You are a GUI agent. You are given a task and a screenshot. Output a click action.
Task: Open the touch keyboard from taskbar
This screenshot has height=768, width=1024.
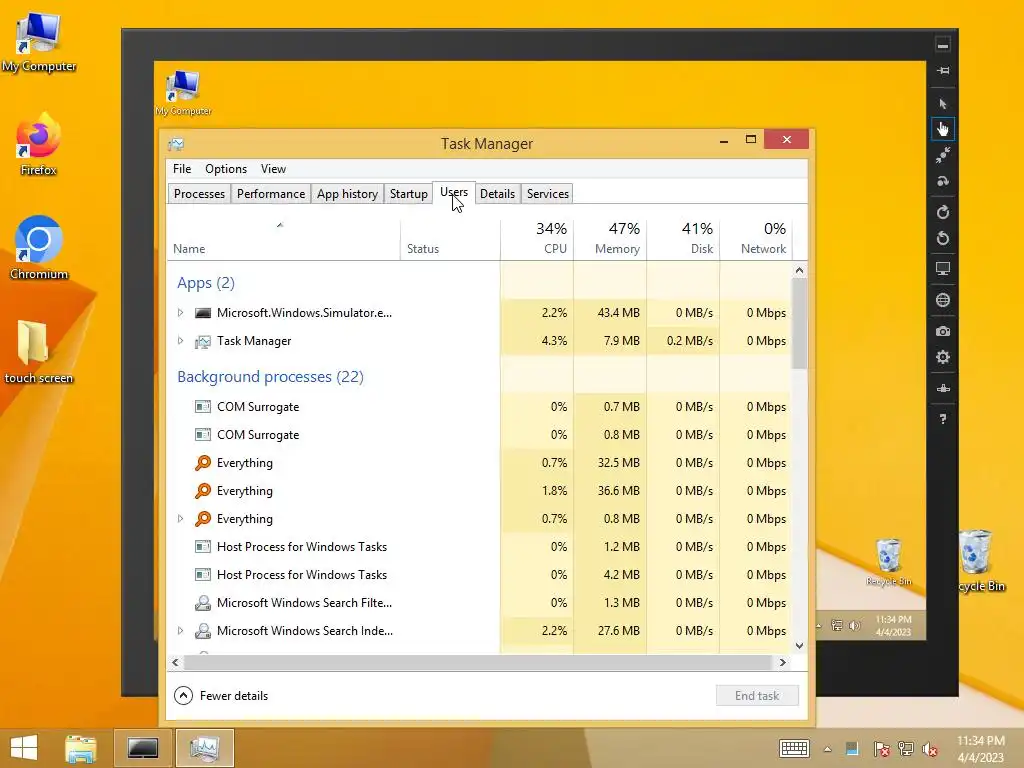click(x=794, y=748)
